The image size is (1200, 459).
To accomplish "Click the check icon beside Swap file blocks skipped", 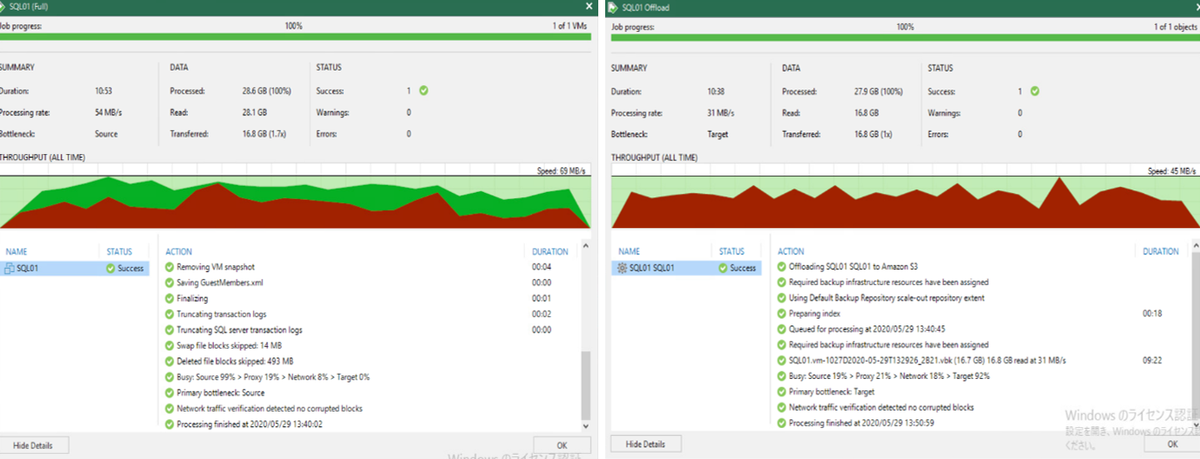I will click(168, 345).
